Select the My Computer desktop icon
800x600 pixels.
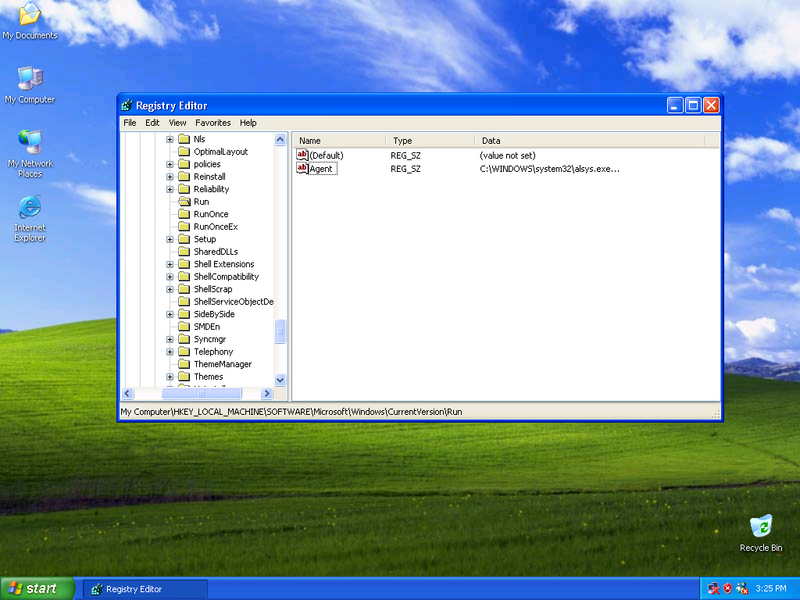click(x=30, y=79)
